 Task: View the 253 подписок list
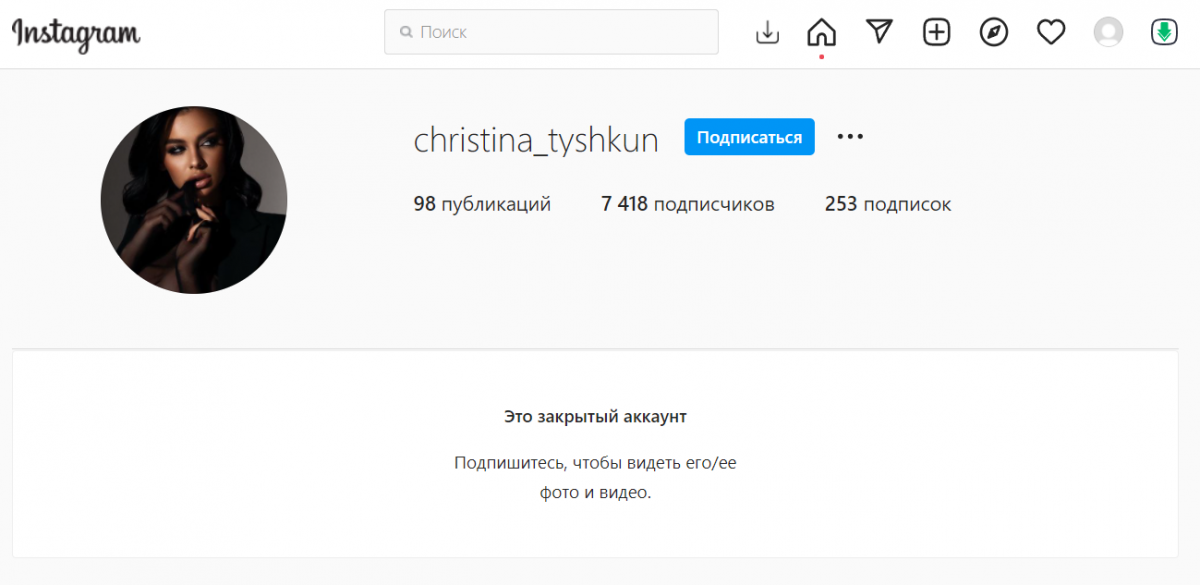tap(888, 204)
